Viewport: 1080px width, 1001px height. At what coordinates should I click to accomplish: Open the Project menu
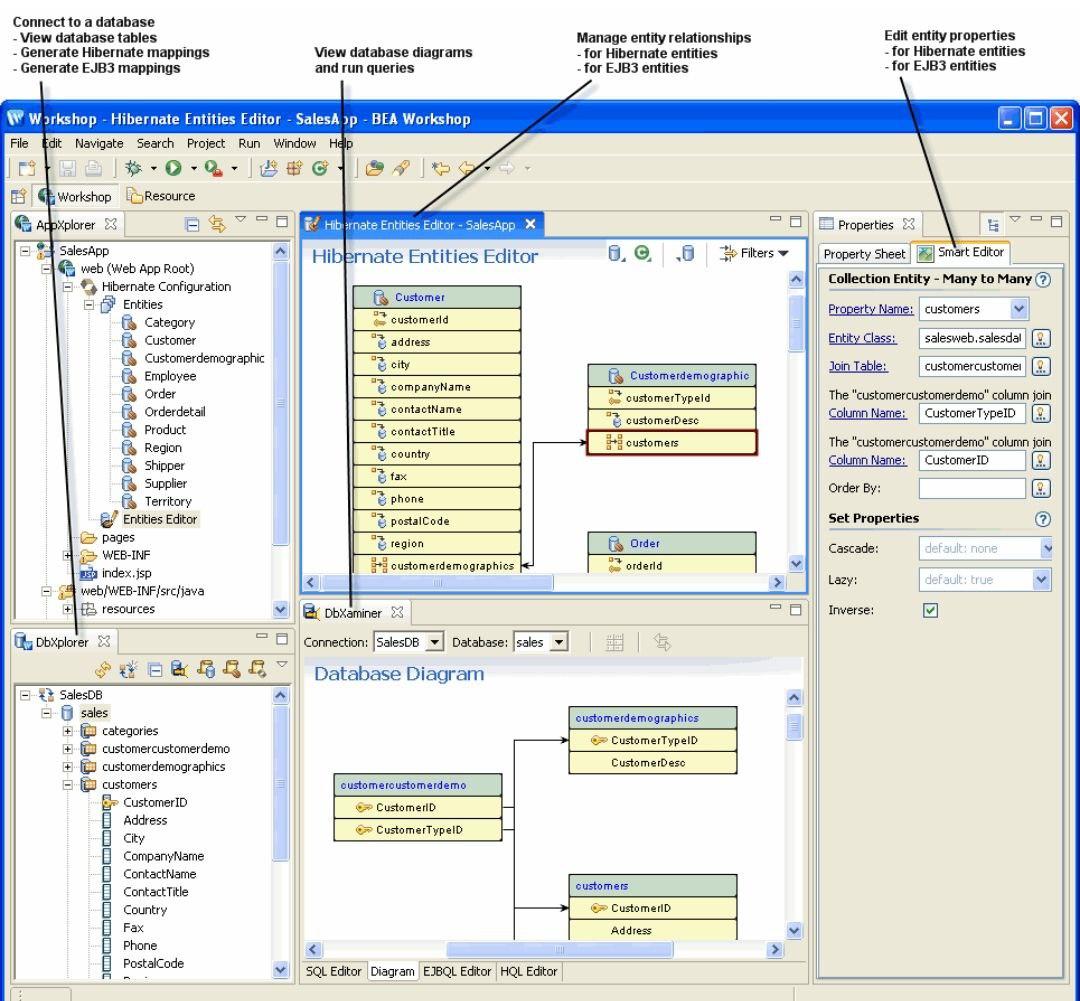pos(206,143)
